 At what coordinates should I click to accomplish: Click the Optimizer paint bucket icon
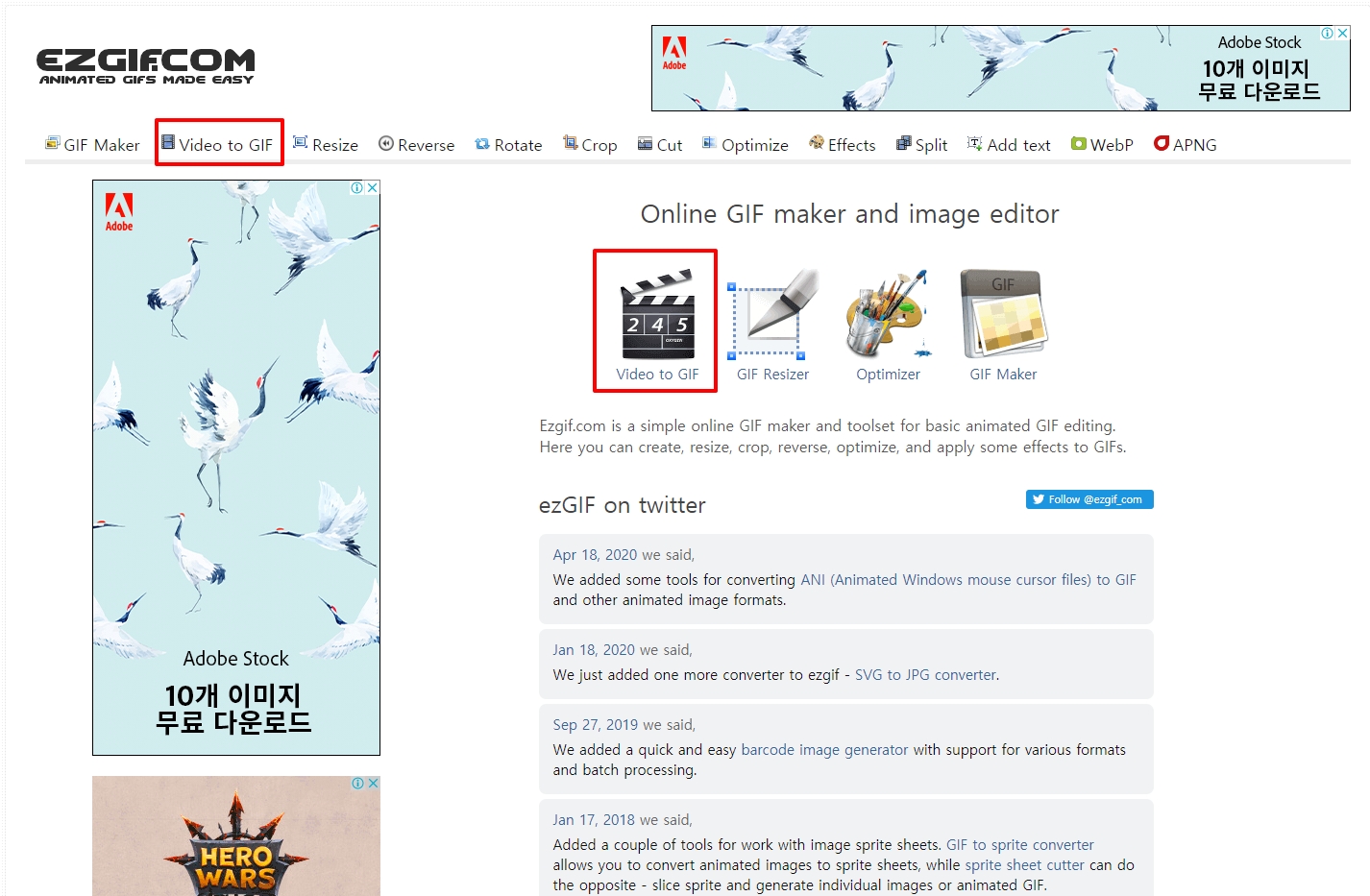889,315
